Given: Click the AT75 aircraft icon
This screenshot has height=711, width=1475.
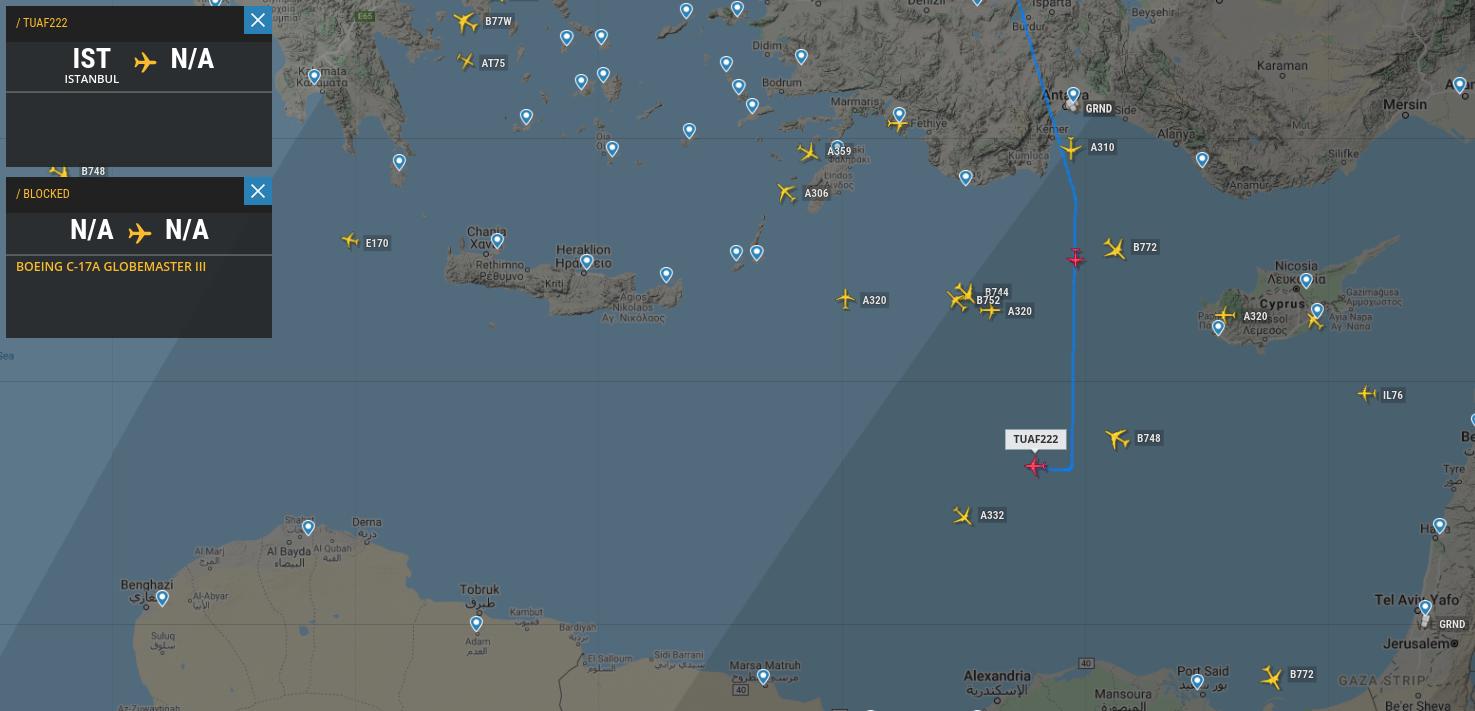Looking at the screenshot, I should pyautogui.click(x=465, y=62).
